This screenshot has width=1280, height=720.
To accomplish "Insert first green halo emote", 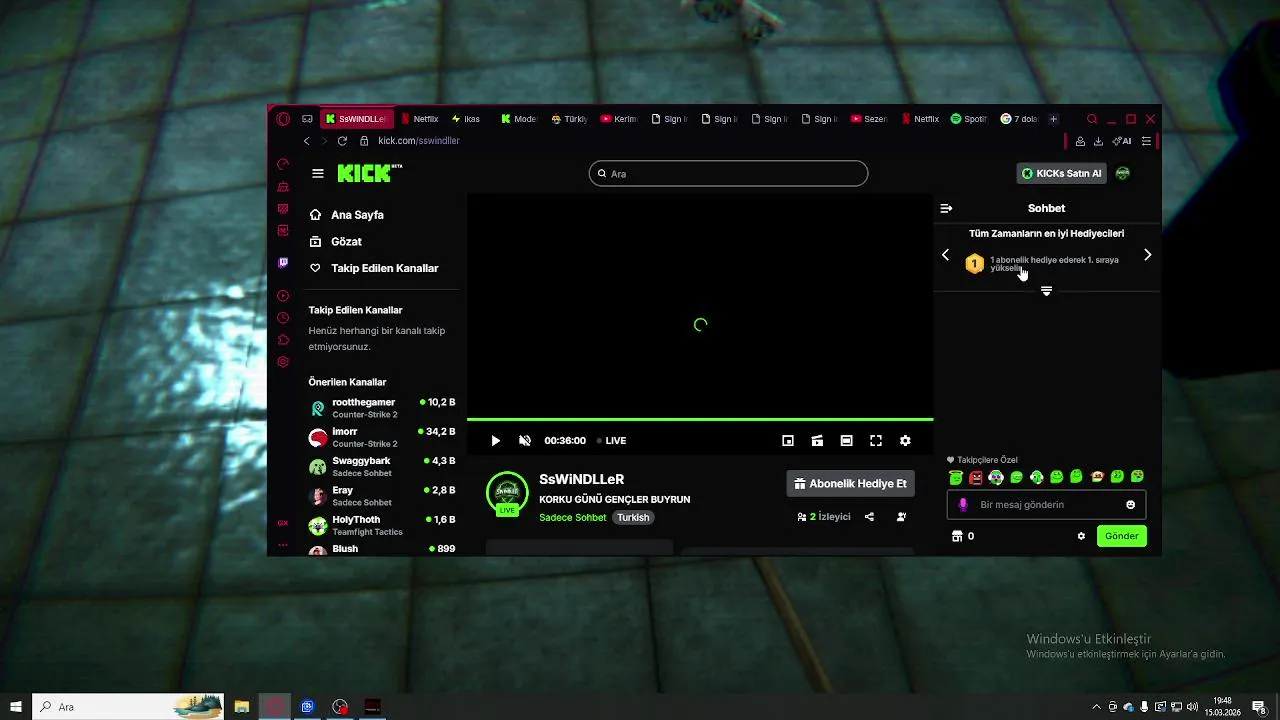I will [x=956, y=477].
